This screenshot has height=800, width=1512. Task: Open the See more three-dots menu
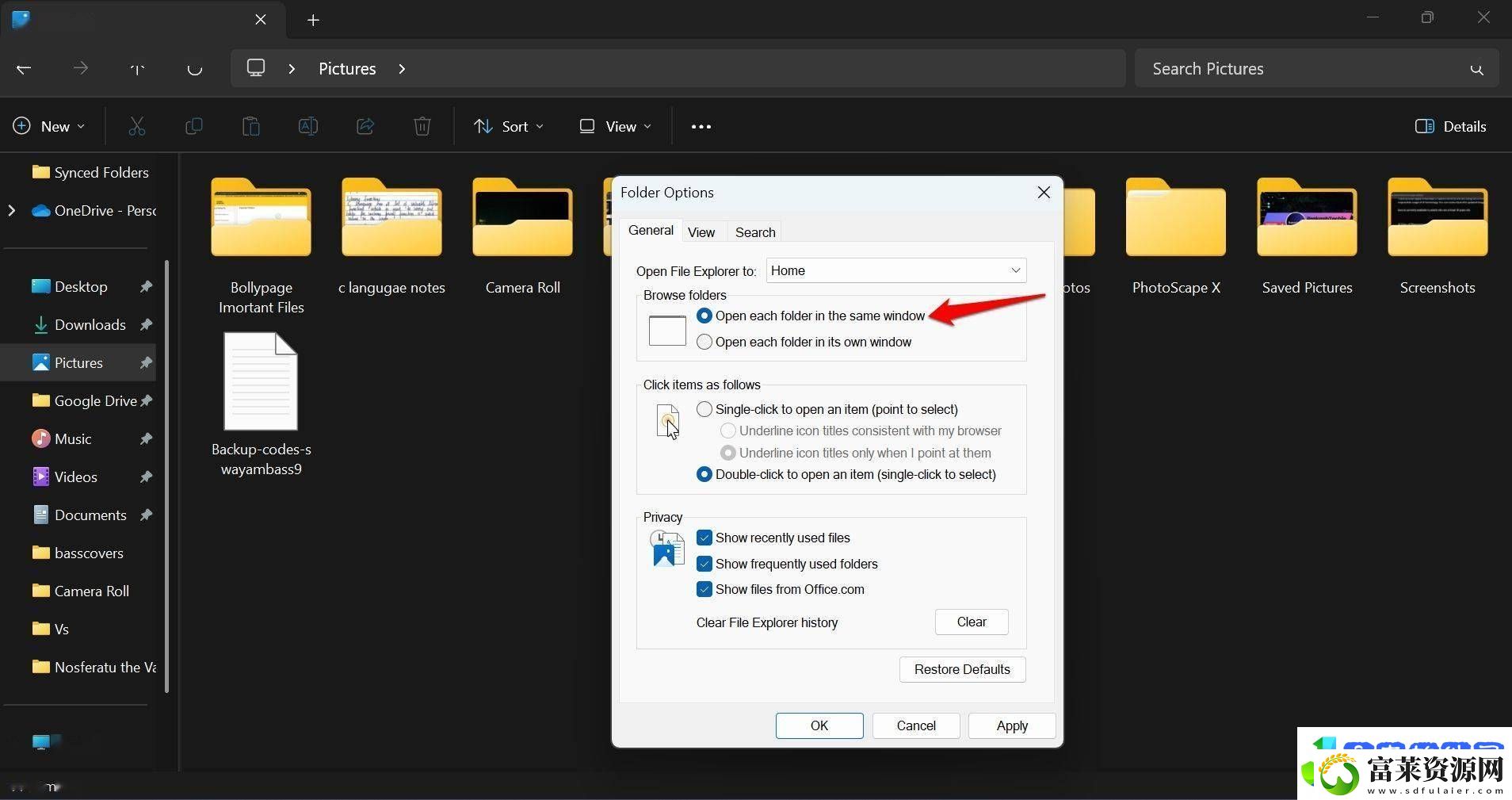(701, 126)
